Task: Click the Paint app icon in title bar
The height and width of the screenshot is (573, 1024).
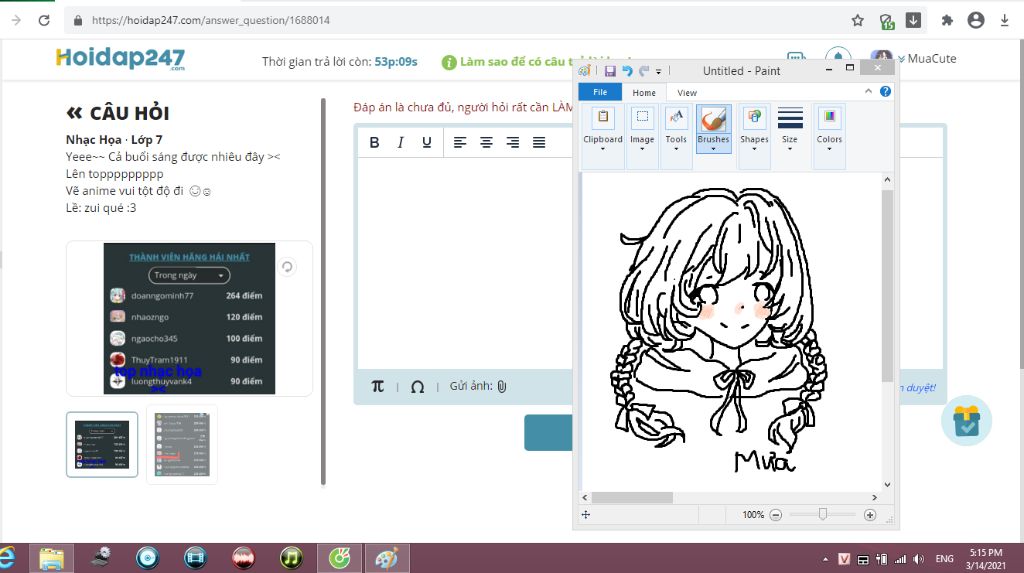Action: pos(584,71)
